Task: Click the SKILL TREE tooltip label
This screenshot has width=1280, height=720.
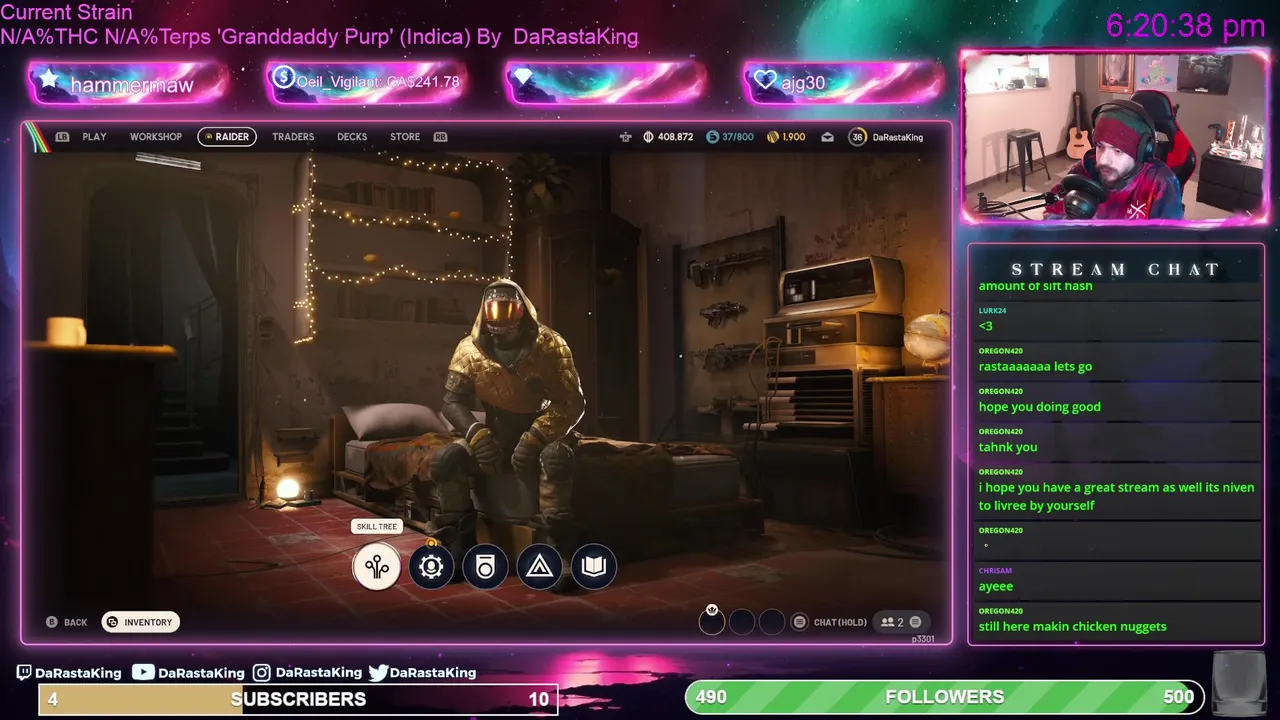Action: click(377, 526)
